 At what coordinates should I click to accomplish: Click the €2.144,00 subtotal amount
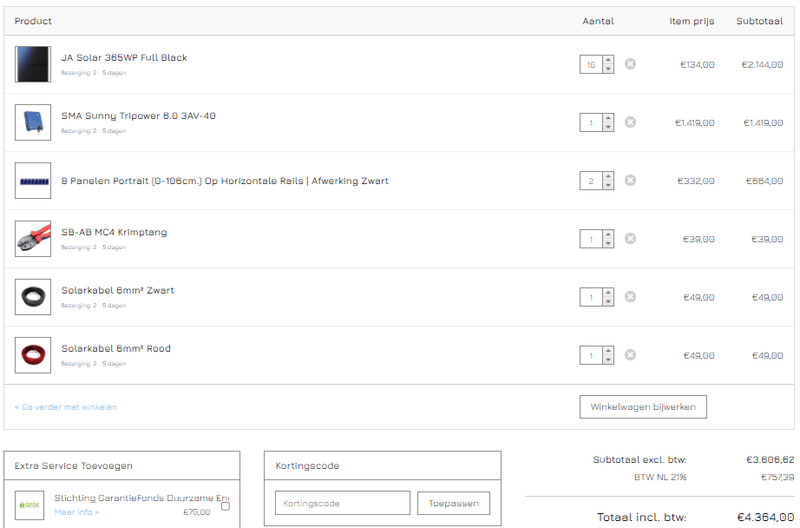coord(762,65)
